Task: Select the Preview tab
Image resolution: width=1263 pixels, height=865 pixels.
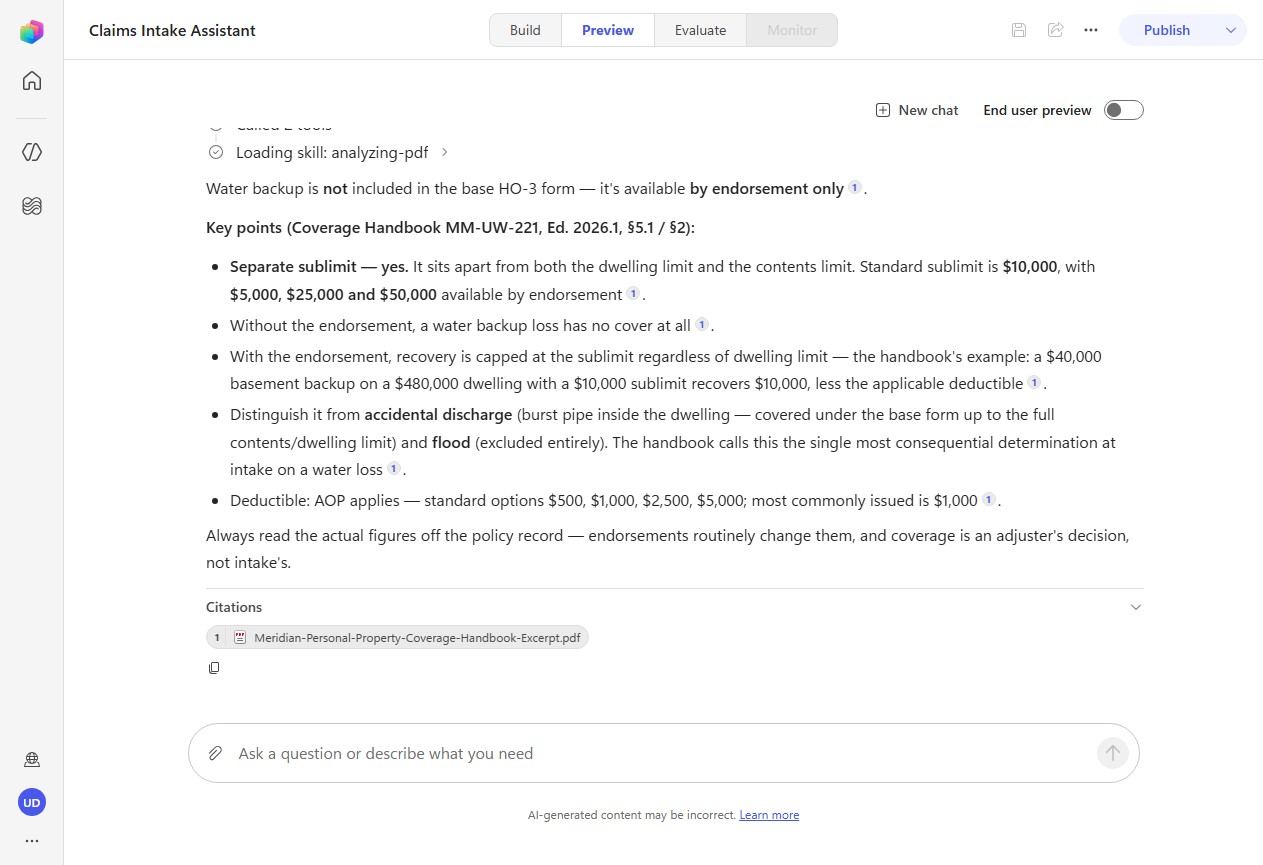Action: click(608, 30)
